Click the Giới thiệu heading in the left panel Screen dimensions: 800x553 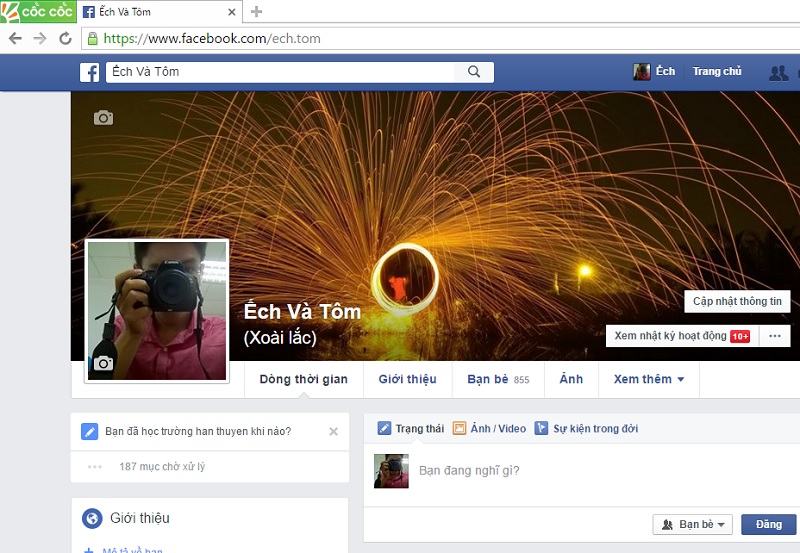click(140, 518)
